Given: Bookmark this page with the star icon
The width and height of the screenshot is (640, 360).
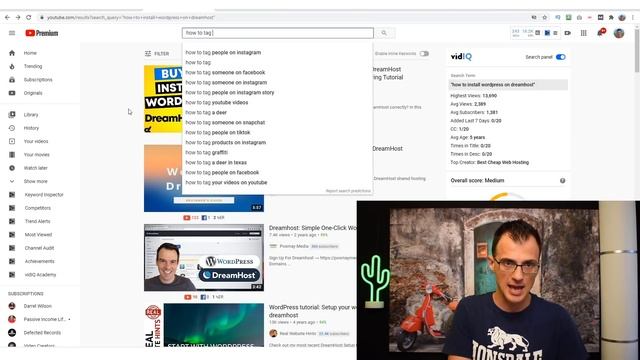Looking at the screenshot, I should [544, 18].
